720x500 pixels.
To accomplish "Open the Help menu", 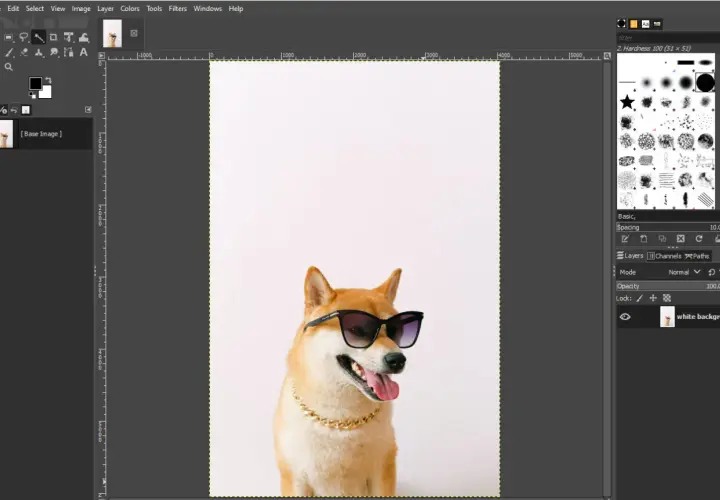I will [236, 9].
